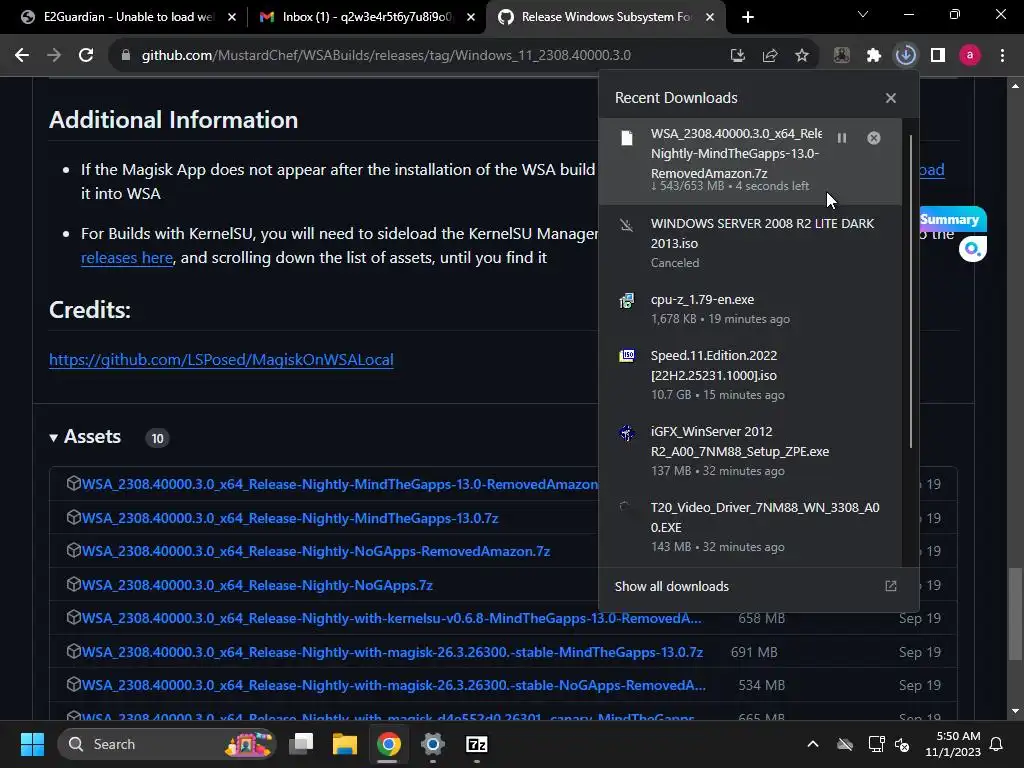Viewport: 1024px width, 768px height.
Task: Bookmark this page with star icon
Action: (x=802, y=55)
